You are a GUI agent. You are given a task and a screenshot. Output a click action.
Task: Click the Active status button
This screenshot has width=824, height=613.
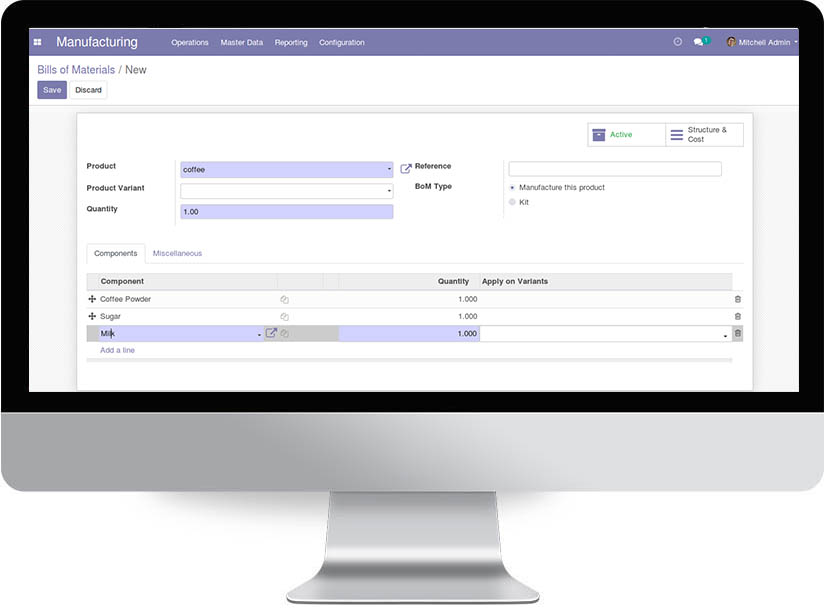[x=626, y=135]
